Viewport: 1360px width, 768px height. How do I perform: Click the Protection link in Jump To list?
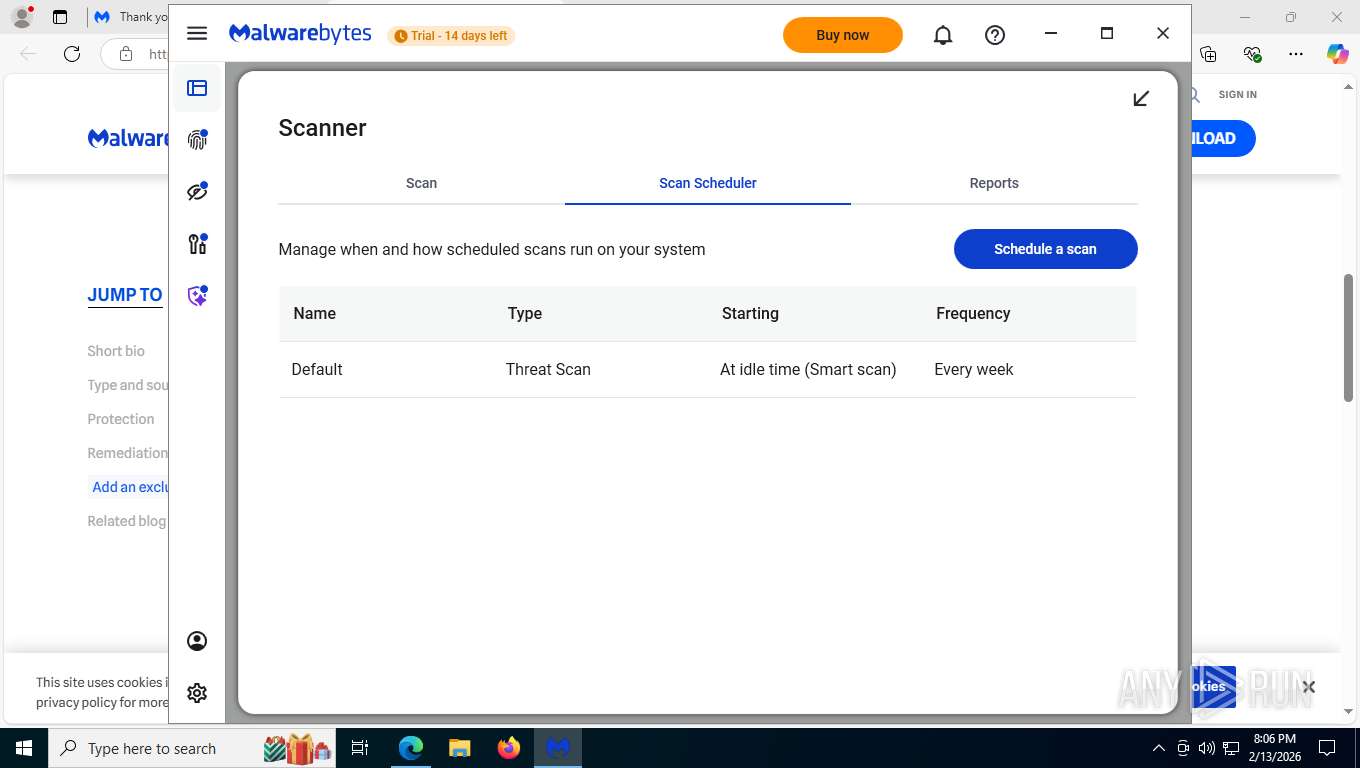coord(121,419)
